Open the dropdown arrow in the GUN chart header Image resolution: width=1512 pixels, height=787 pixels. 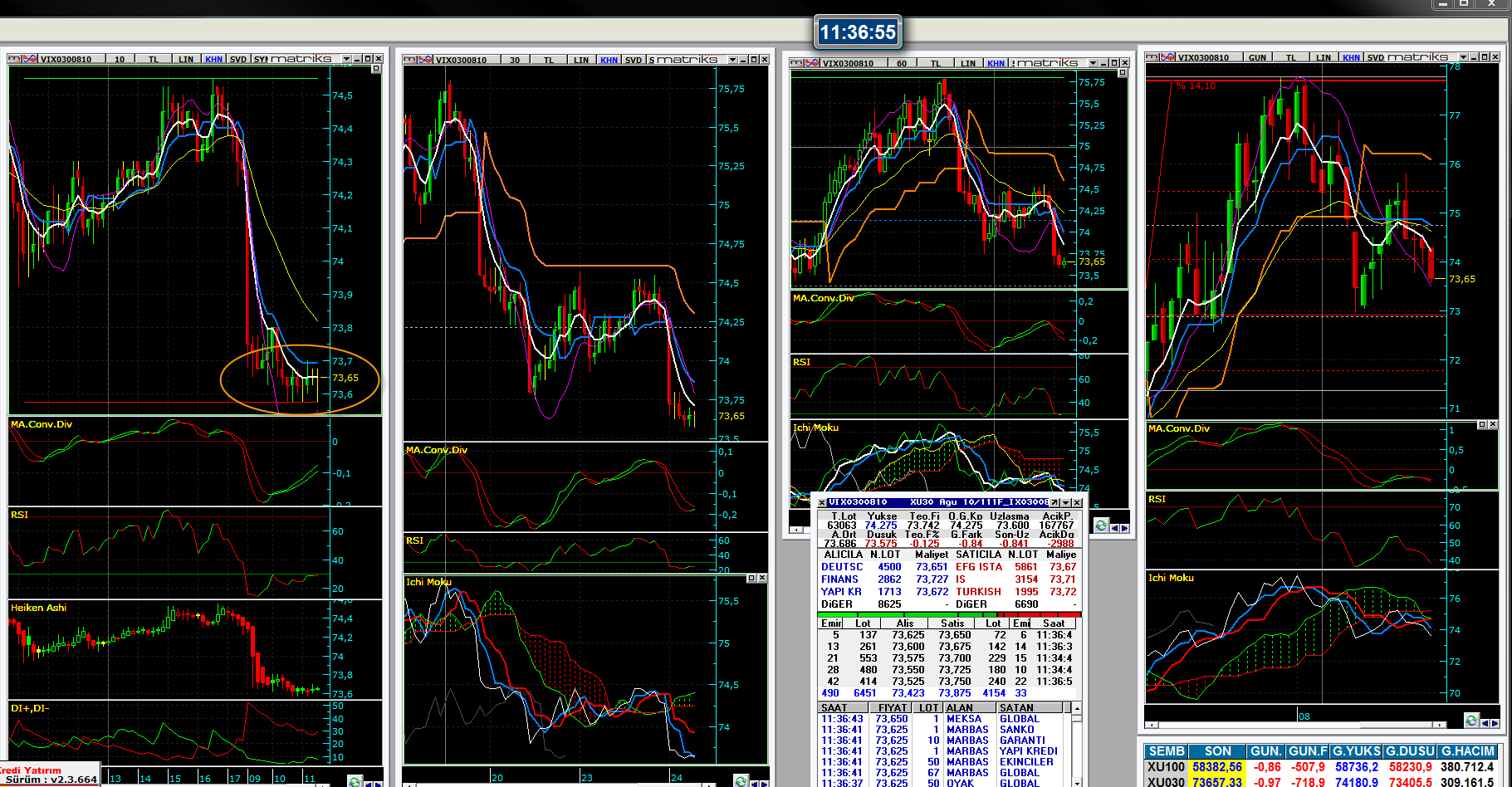click(1463, 57)
